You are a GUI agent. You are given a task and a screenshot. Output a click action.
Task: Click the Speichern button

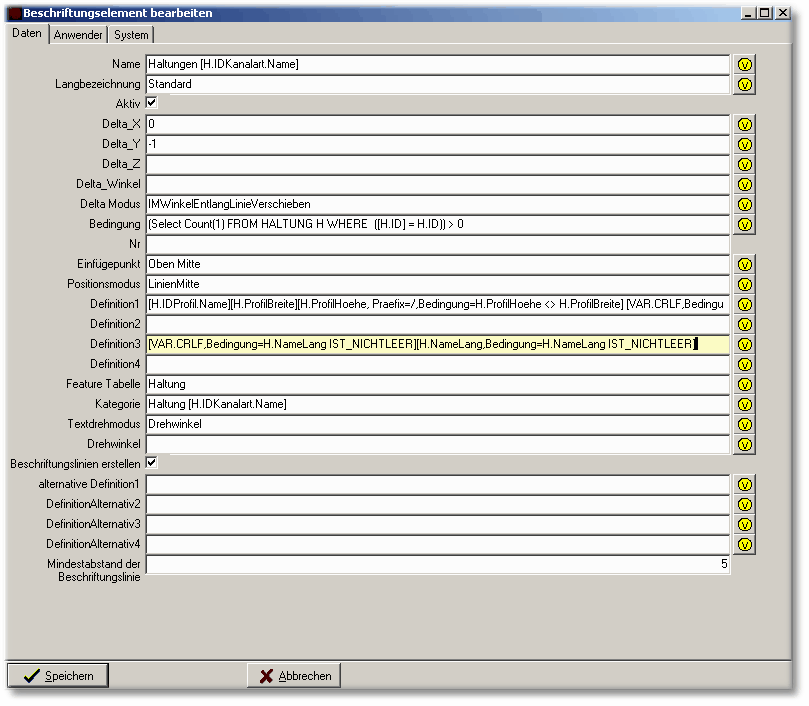point(58,676)
